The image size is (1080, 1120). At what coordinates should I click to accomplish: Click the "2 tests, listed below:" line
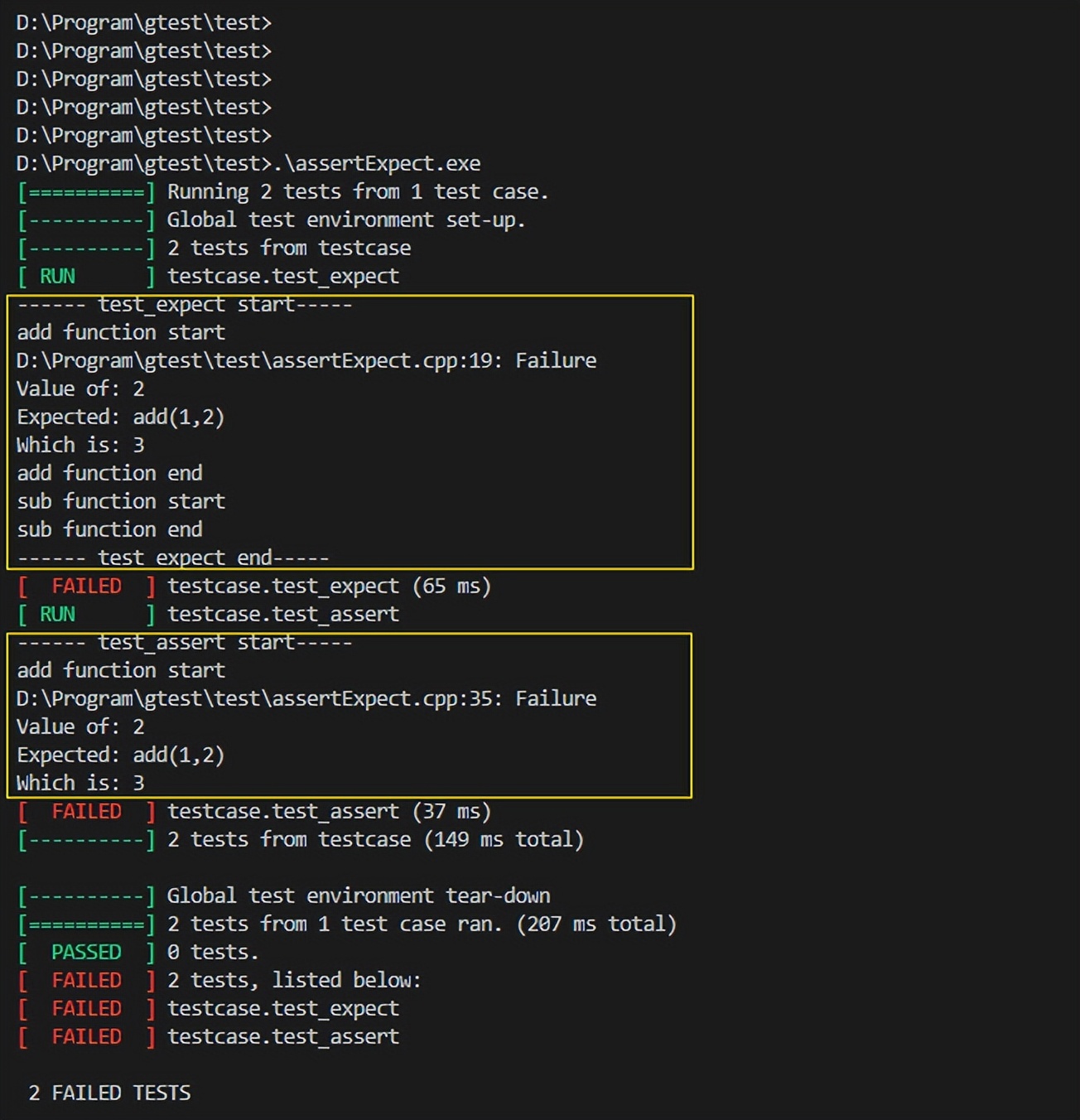[294, 981]
